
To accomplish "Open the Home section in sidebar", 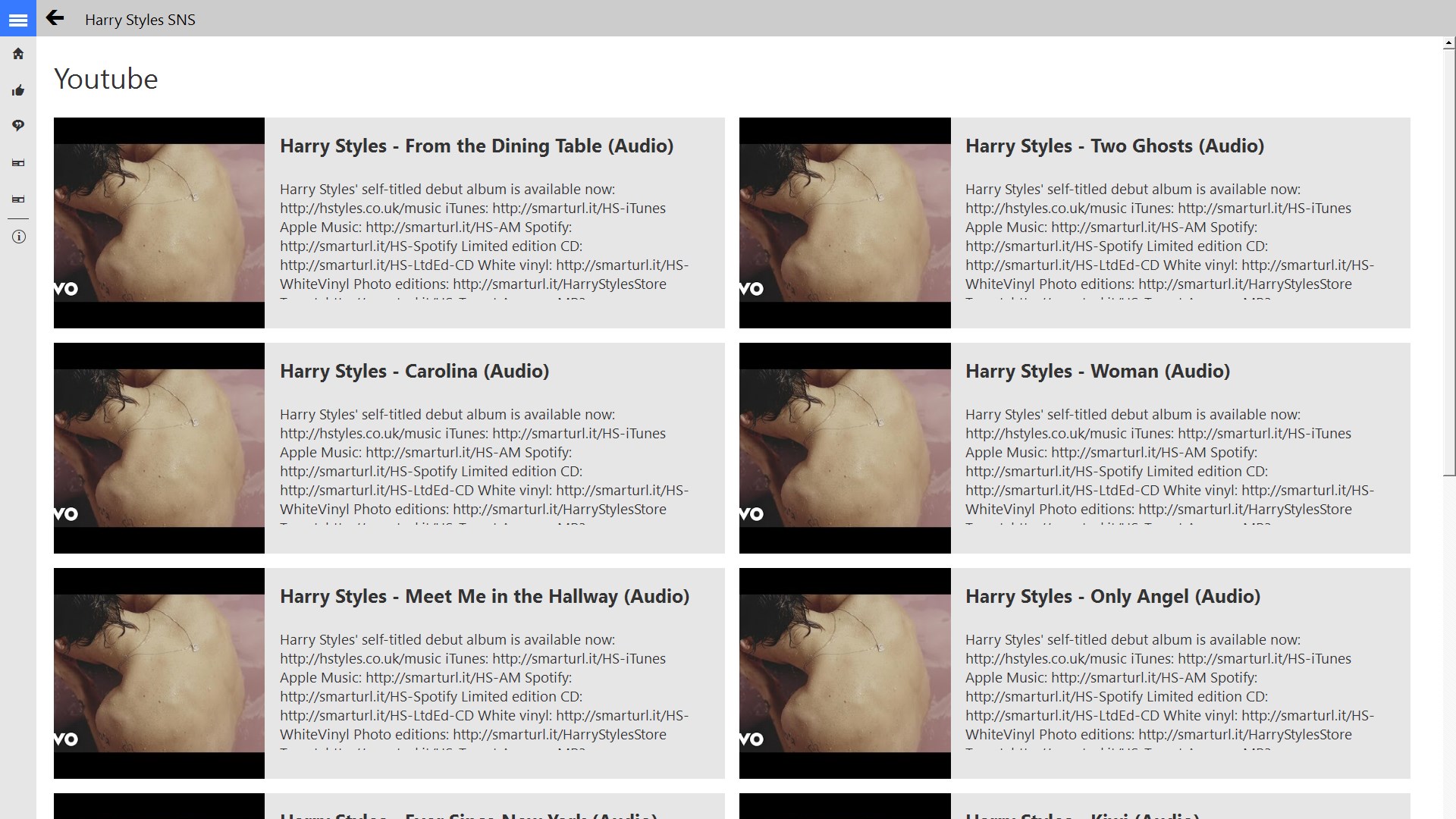I will click(18, 54).
